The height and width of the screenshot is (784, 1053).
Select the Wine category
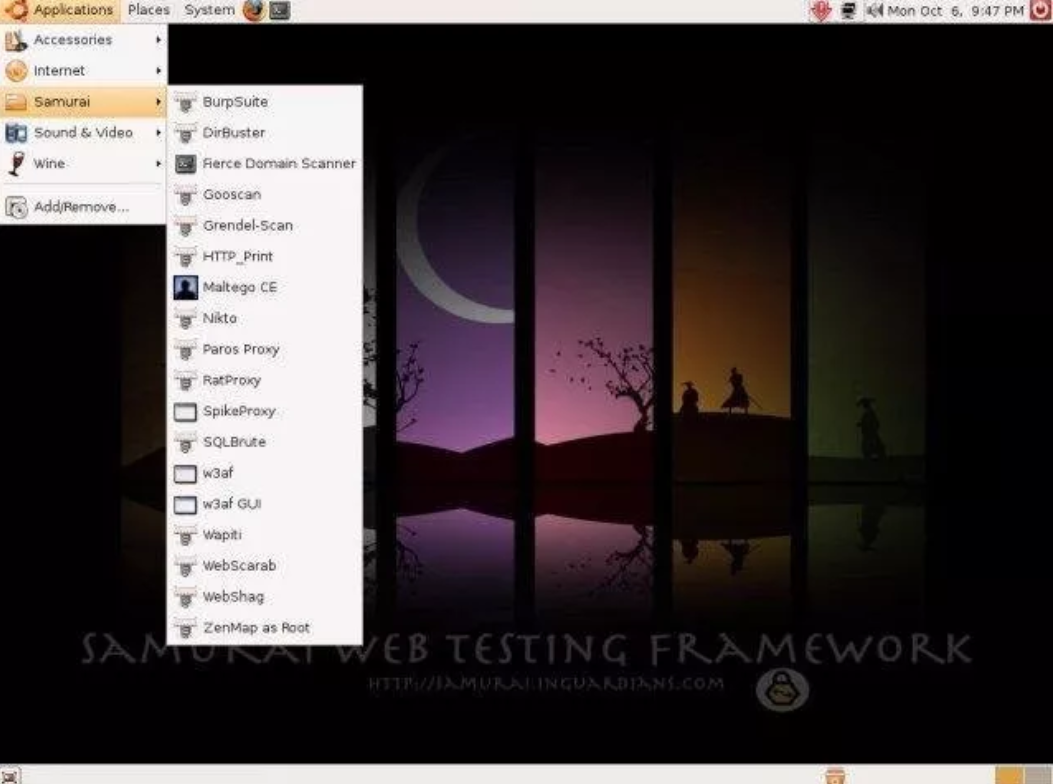83,163
